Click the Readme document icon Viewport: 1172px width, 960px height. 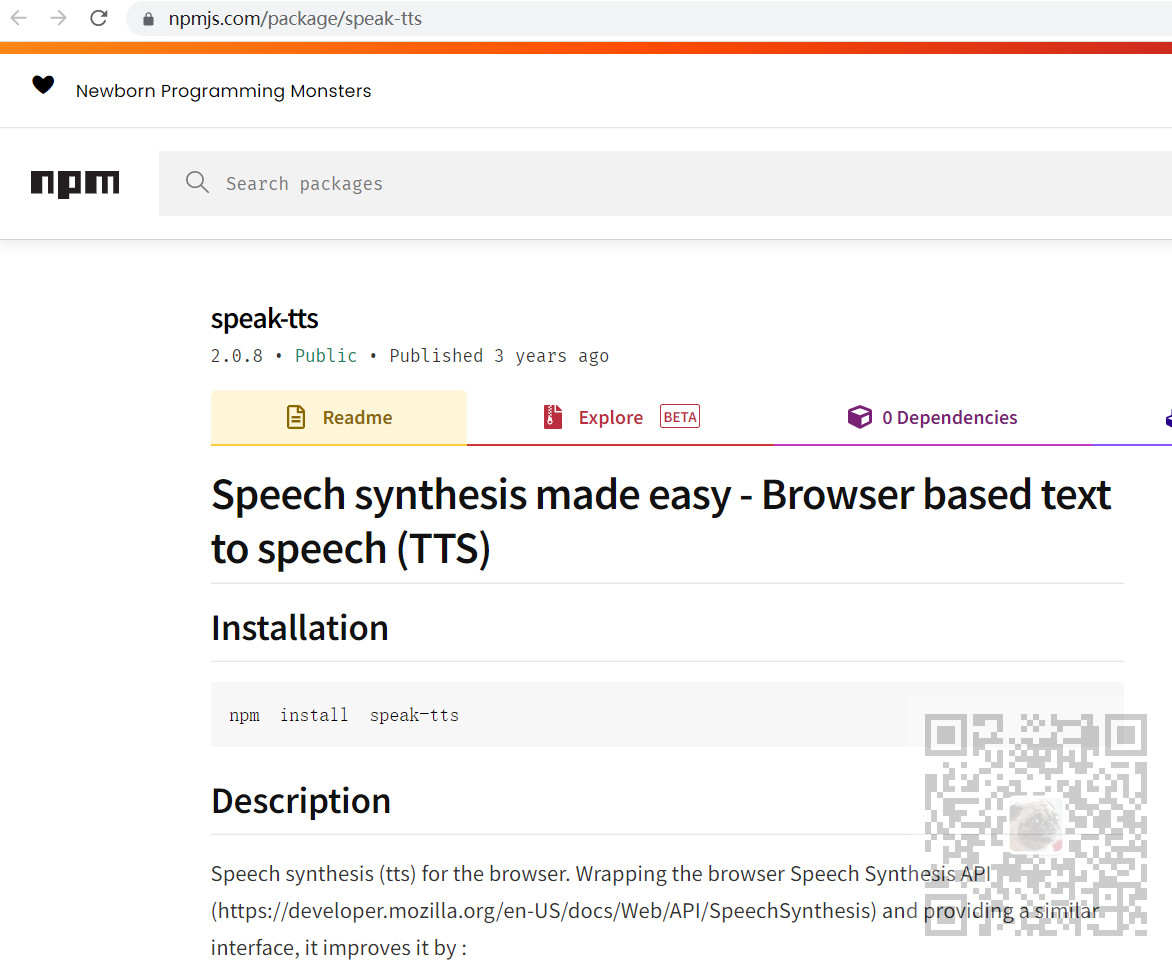(296, 417)
